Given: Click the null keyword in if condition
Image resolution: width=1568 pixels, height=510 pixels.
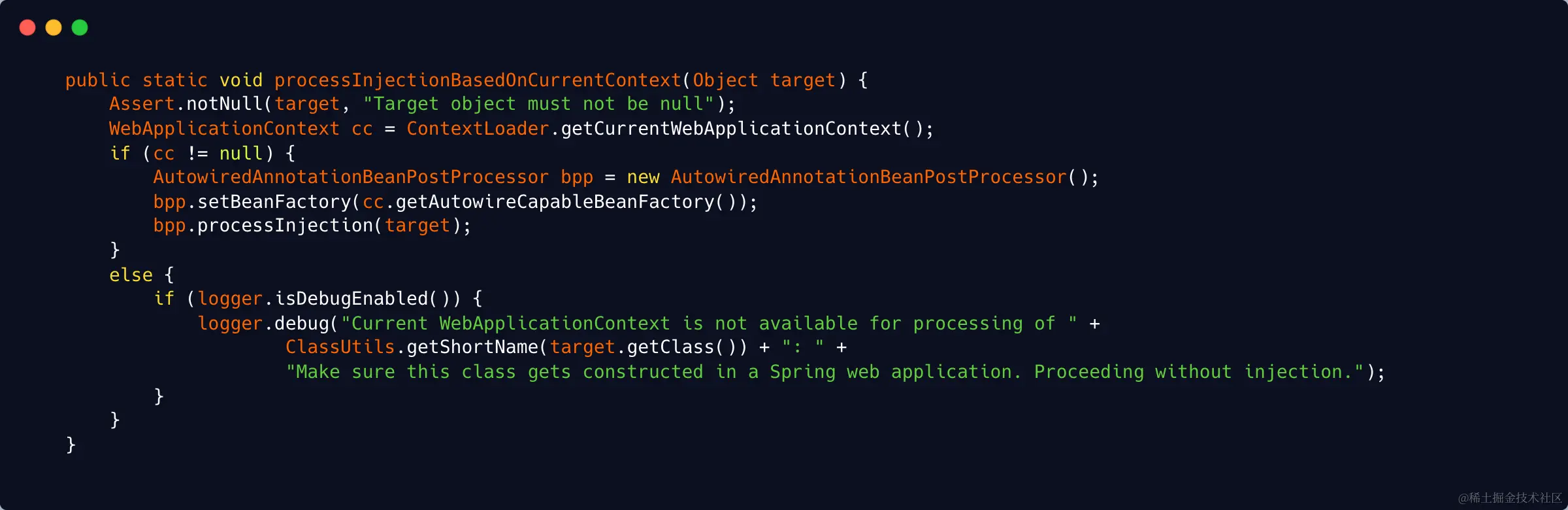Looking at the screenshot, I should (240, 153).
